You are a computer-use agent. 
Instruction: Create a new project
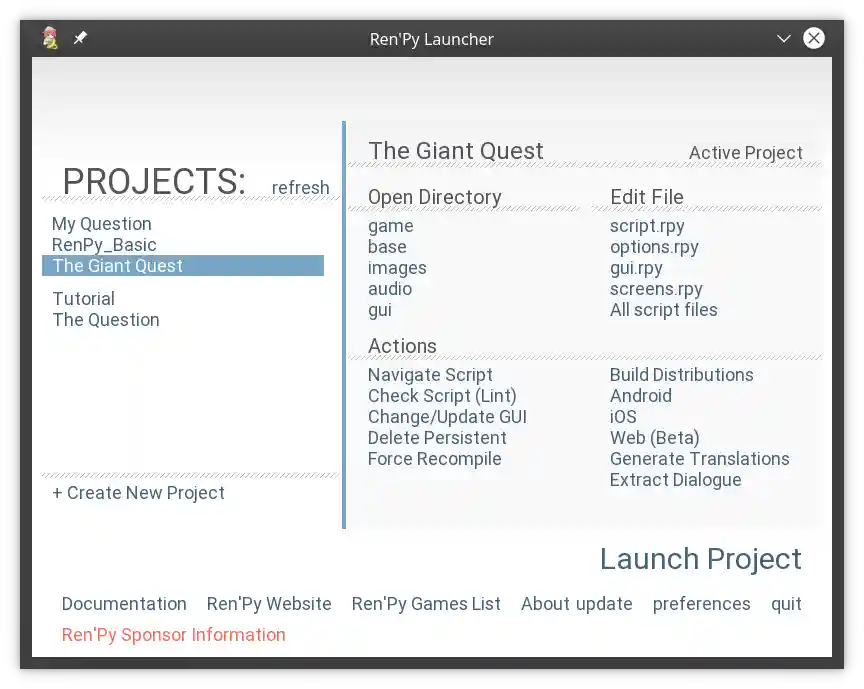tap(137, 492)
